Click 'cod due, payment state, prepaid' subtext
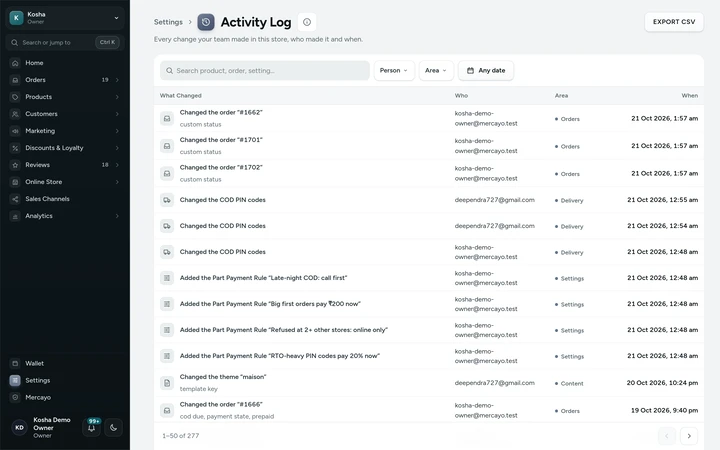The height and width of the screenshot is (450, 720). [x=227, y=416]
